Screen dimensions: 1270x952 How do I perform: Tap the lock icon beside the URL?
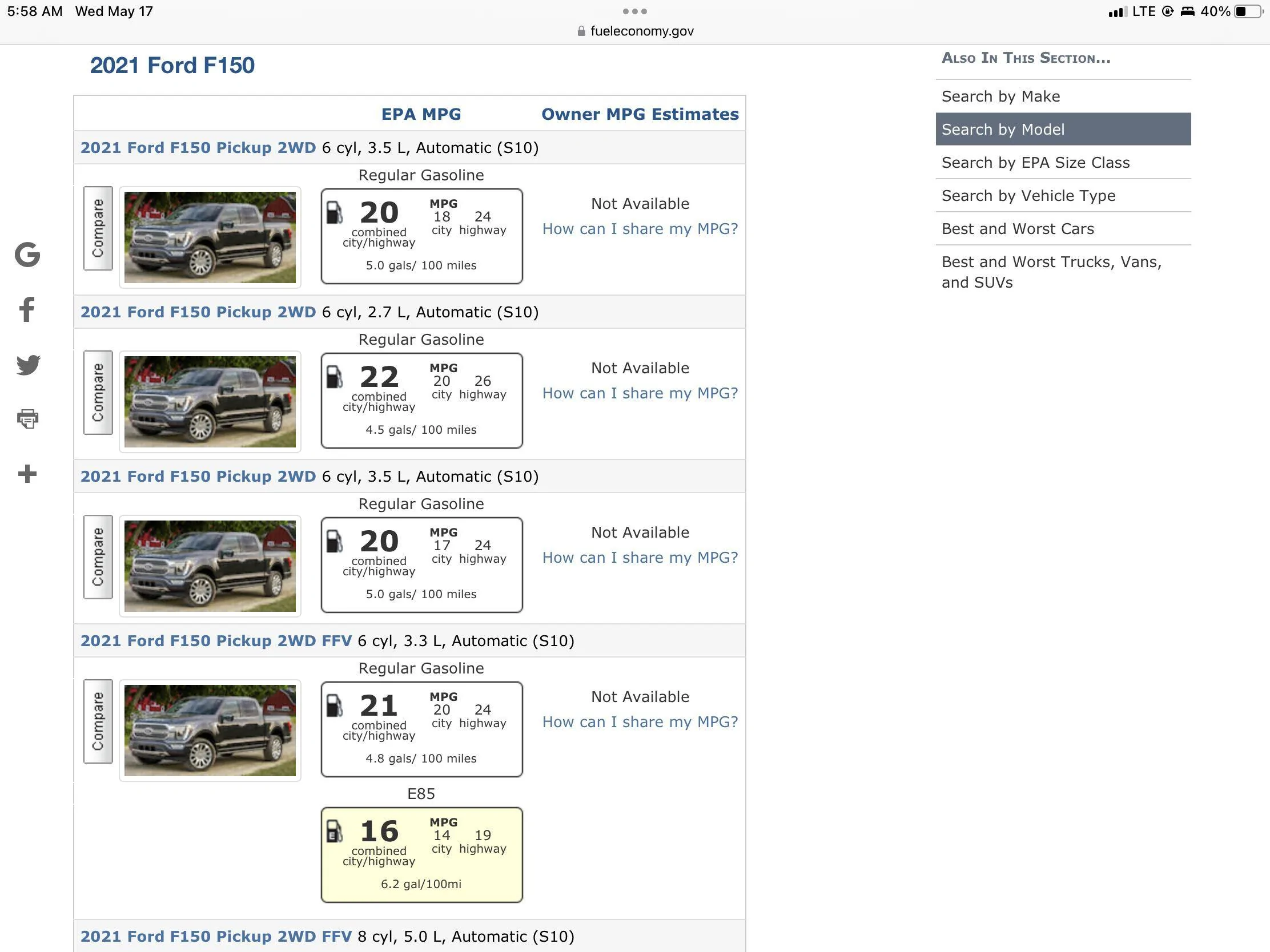click(x=581, y=31)
